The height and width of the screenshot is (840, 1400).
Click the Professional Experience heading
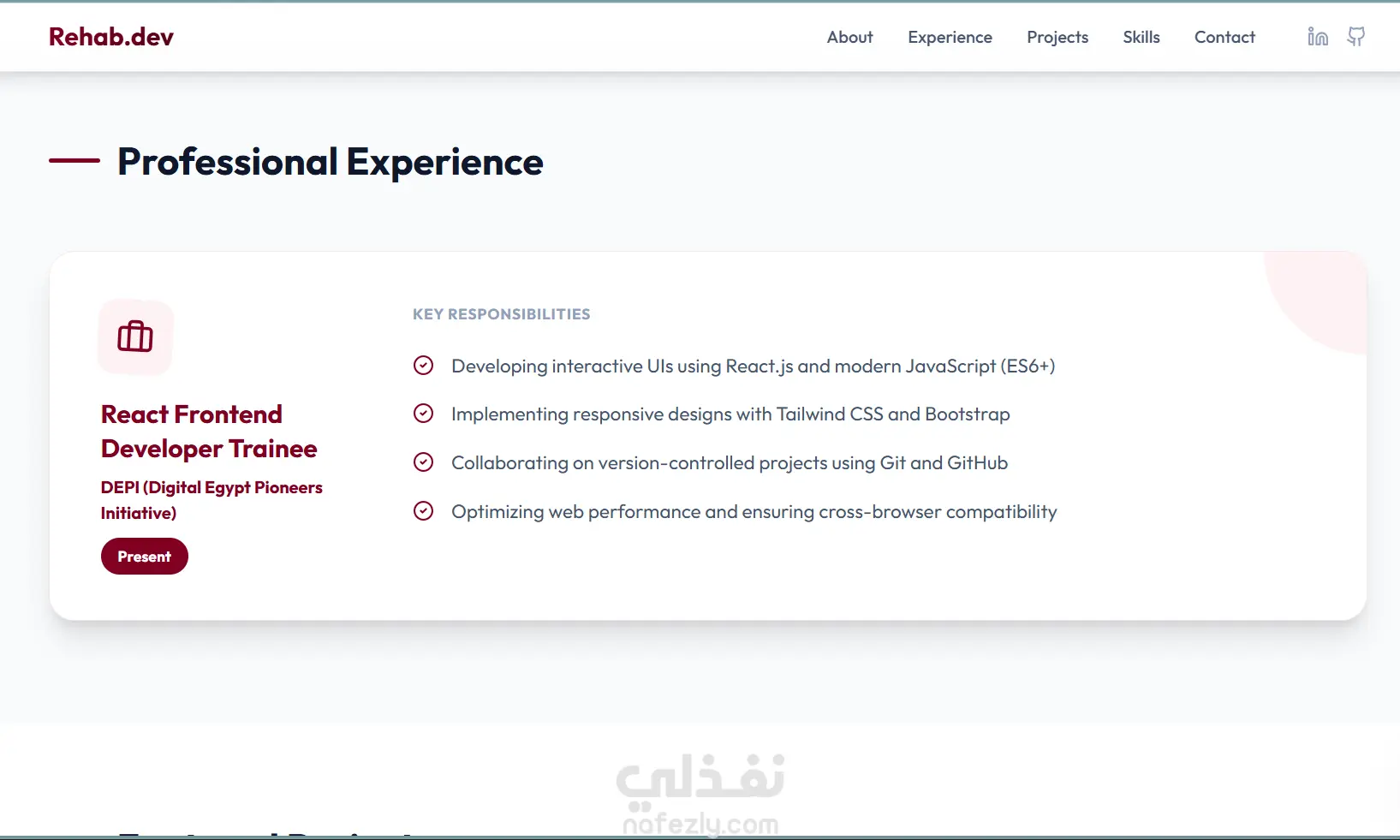tap(330, 162)
